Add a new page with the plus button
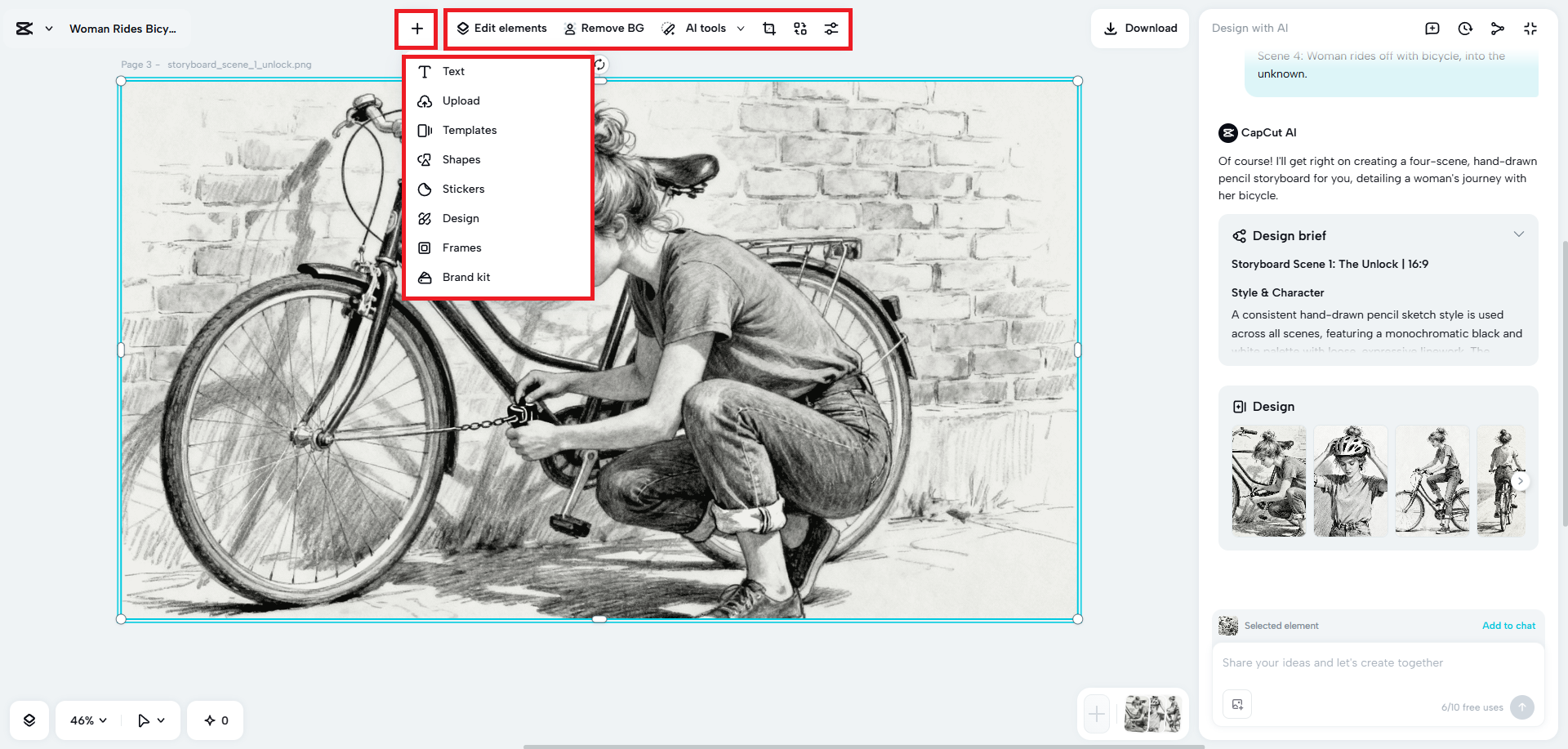This screenshot has height=749, width=1568. point(1096,714)
